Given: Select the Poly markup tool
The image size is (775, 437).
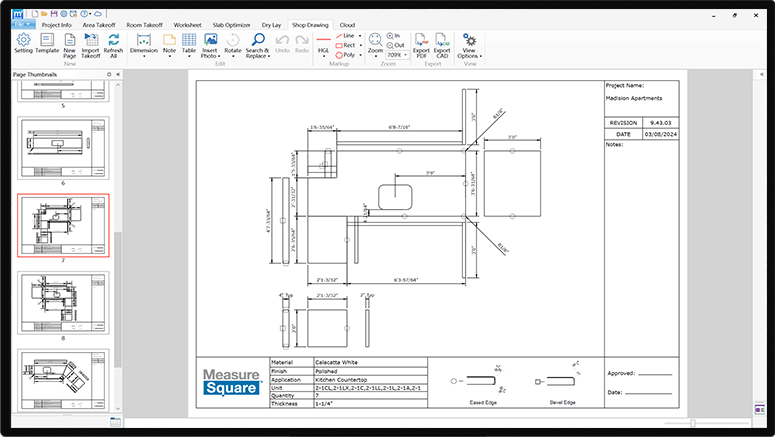Looking at the screenshot, I should [x=348, y=55].
